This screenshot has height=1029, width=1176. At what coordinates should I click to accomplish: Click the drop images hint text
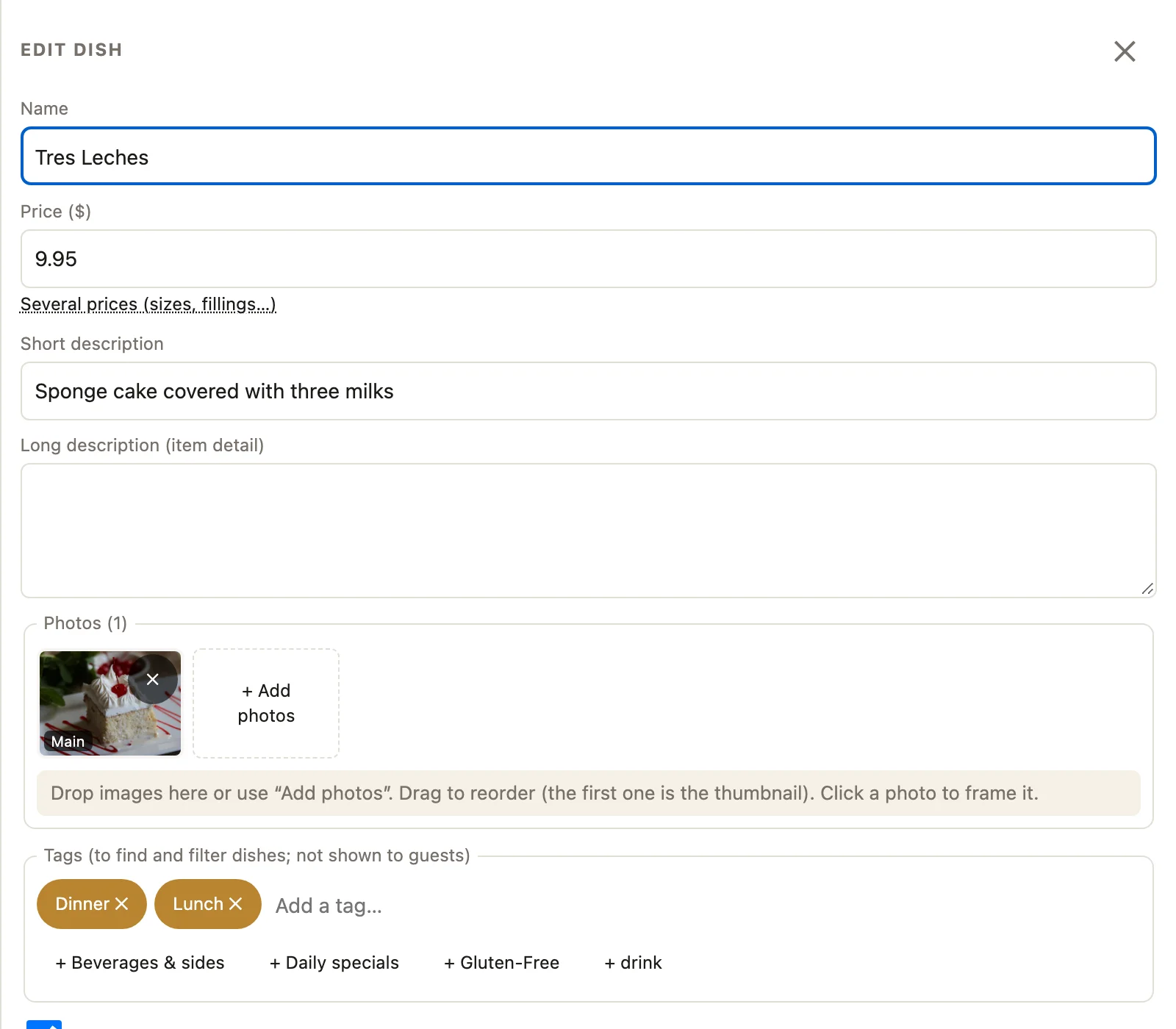tap(545, 793)
